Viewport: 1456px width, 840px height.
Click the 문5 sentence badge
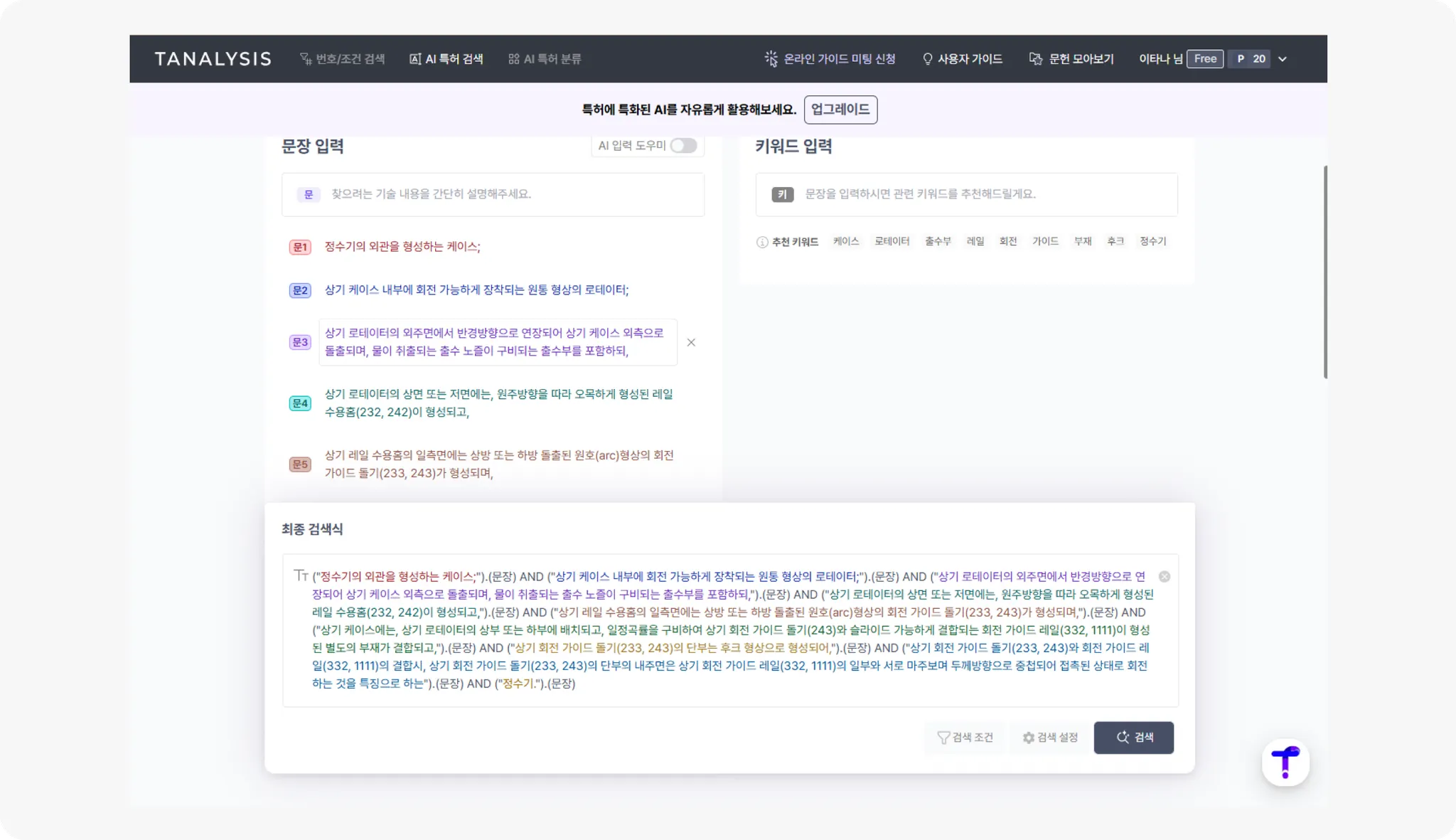(x=300, y=464)
